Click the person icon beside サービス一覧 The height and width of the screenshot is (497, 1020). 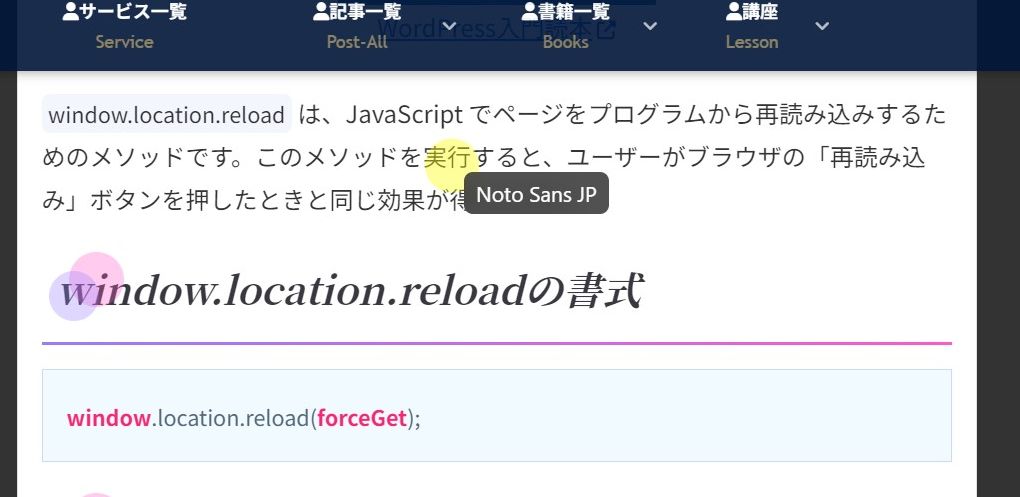pyautogui.click(x=70, y=12)
